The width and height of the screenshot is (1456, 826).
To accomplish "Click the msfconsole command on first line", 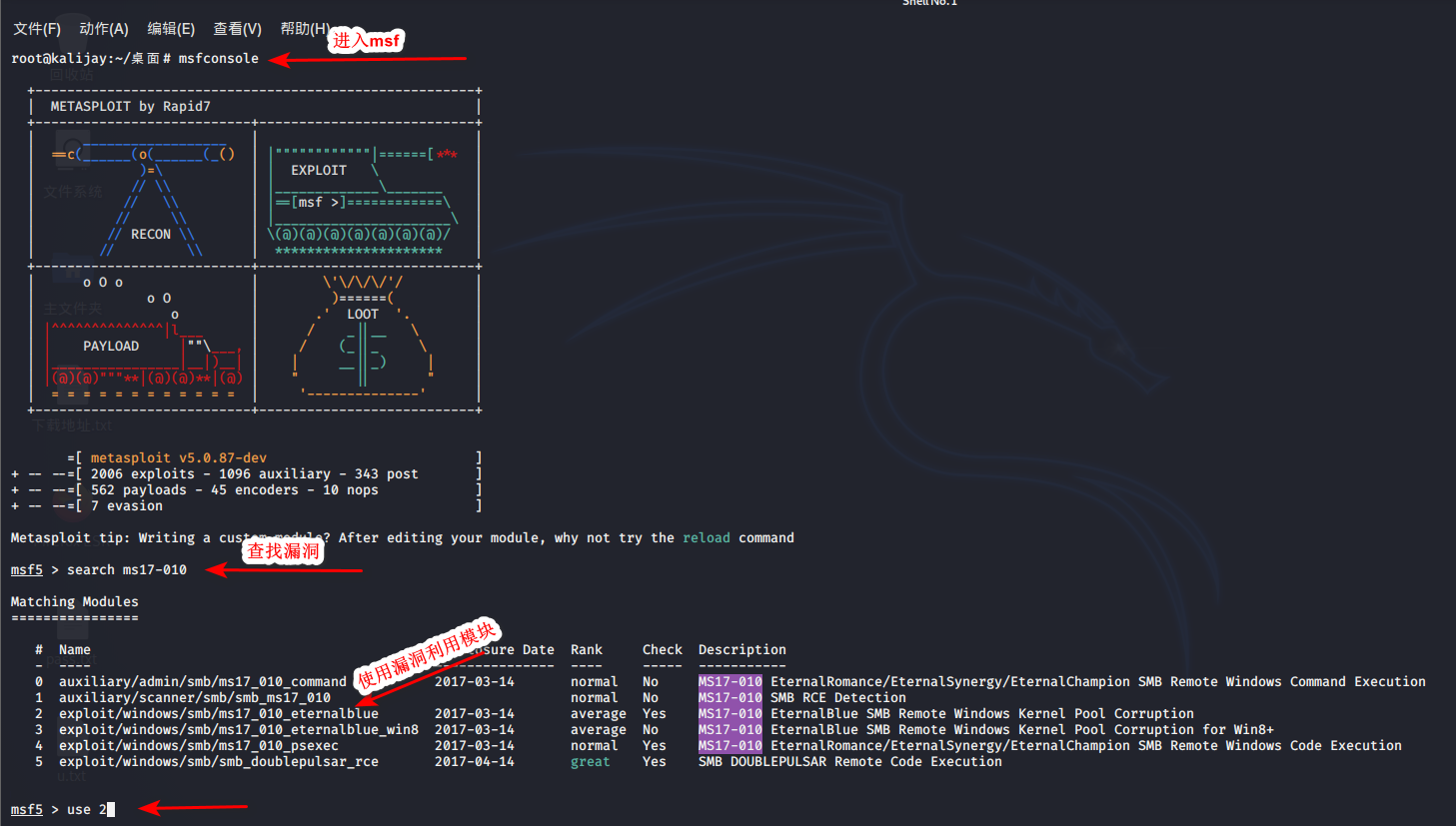I will pyautogui.click(x=218, y=59).
